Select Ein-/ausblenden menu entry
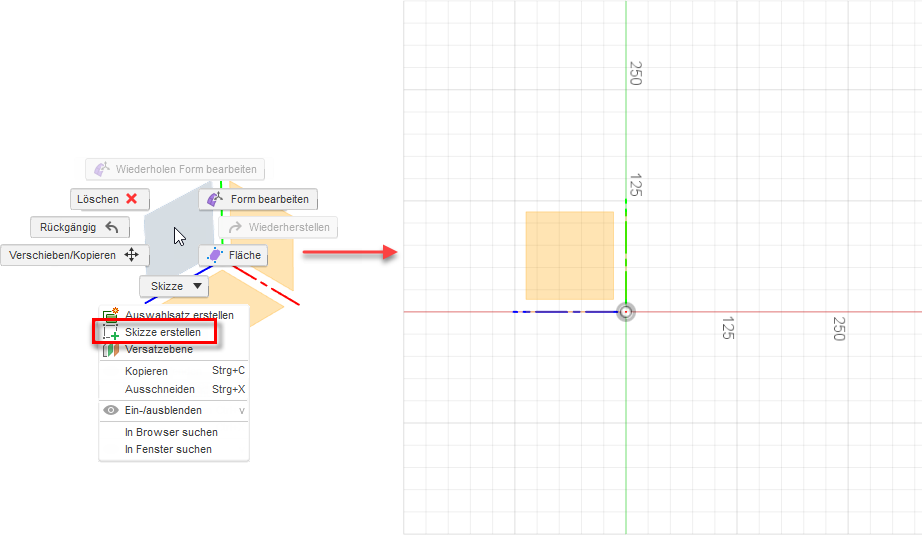 pyautogui.click(x=163, y=410)
